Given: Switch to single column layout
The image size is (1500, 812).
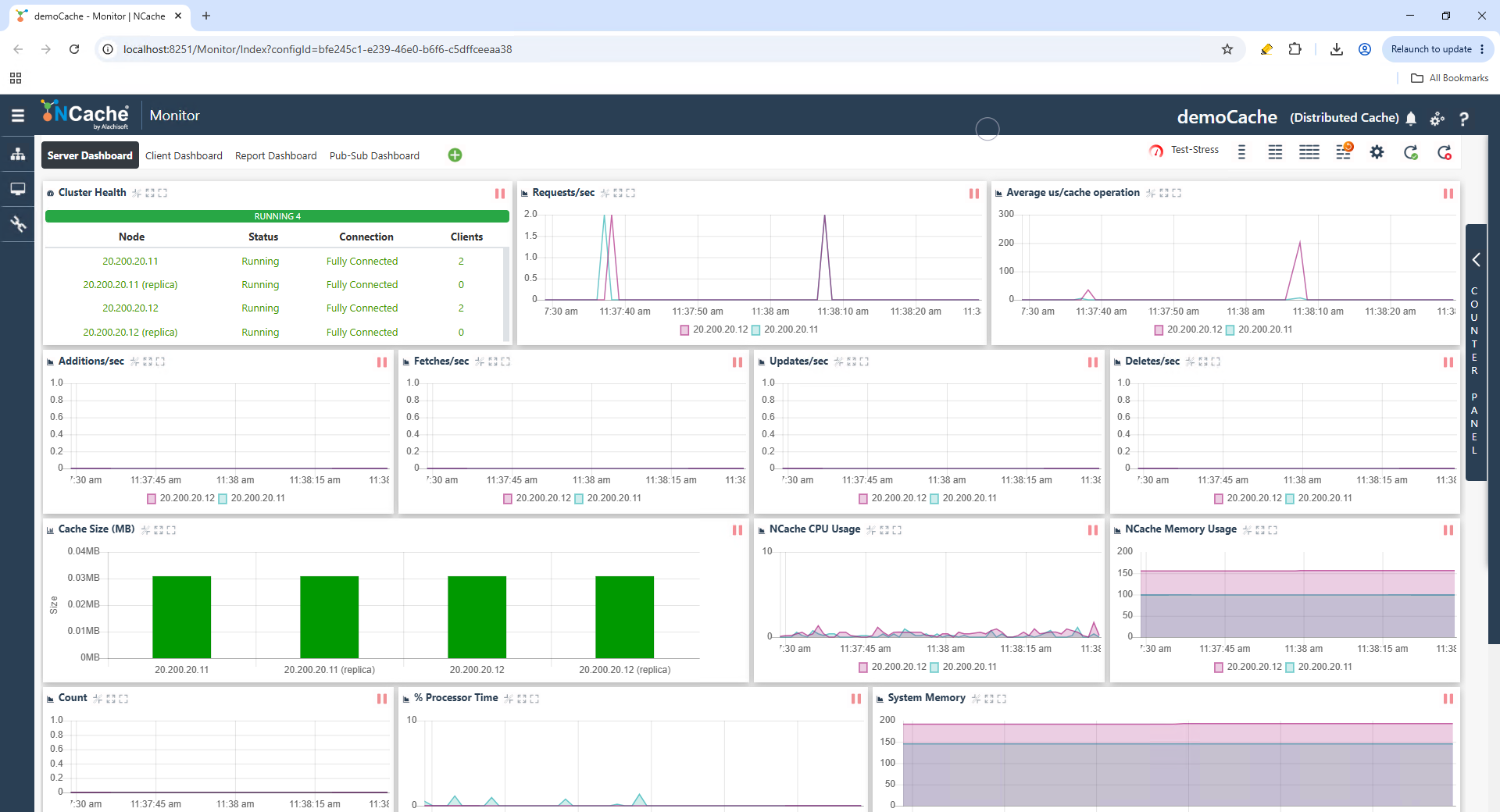Looking at the screenshot, I should pos(1241,152).
